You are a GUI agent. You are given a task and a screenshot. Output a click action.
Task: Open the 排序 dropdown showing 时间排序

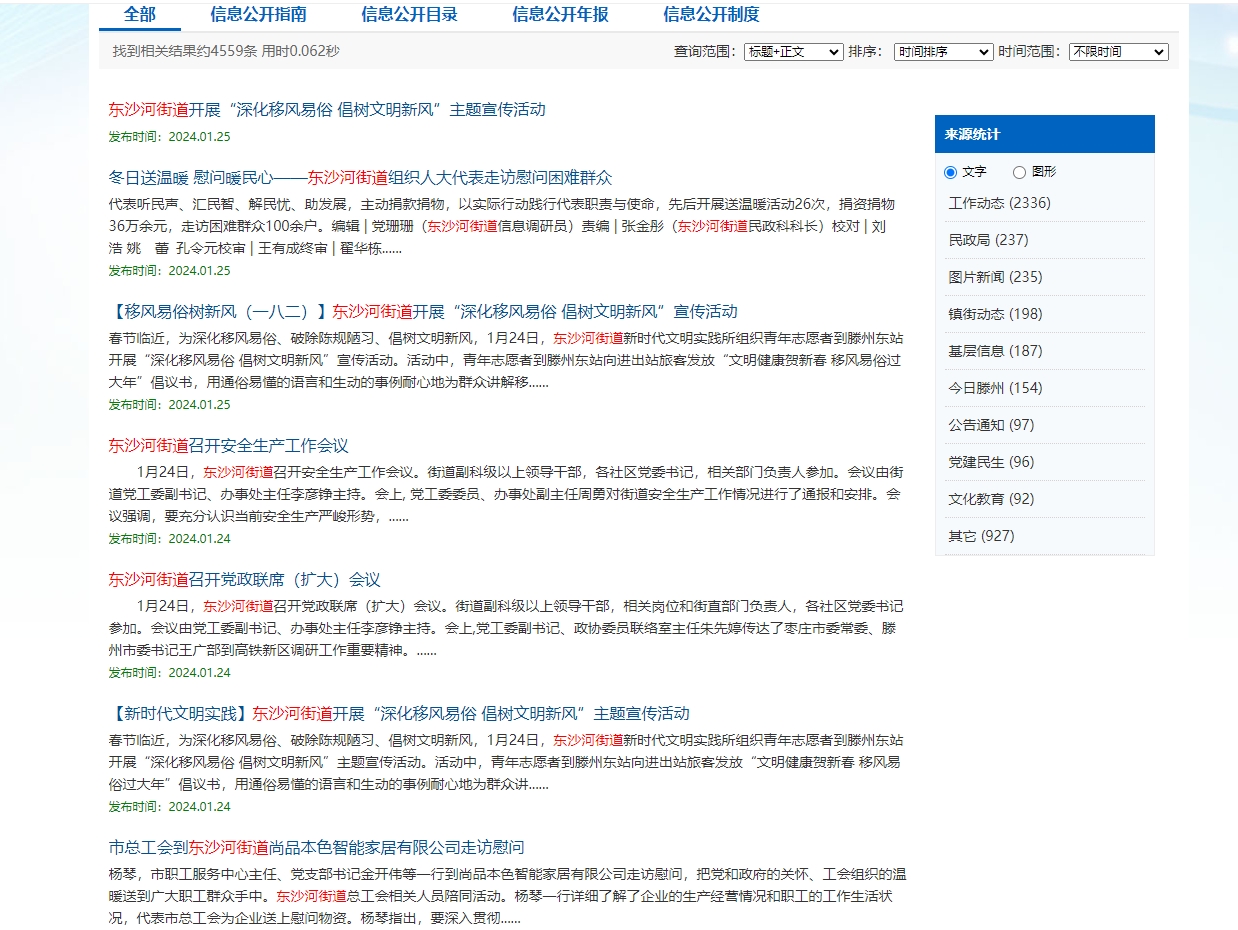[943, 52]
